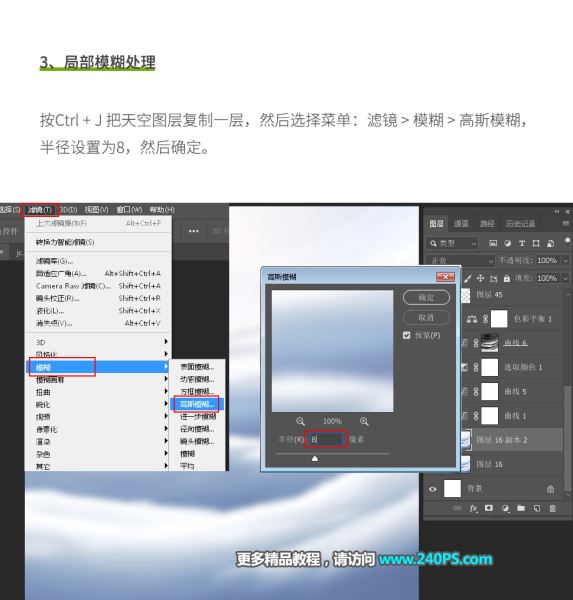573x600 pixels.
Task: Click mask link icon on 色彩平衡 1
Action: [x=485, y=319]
